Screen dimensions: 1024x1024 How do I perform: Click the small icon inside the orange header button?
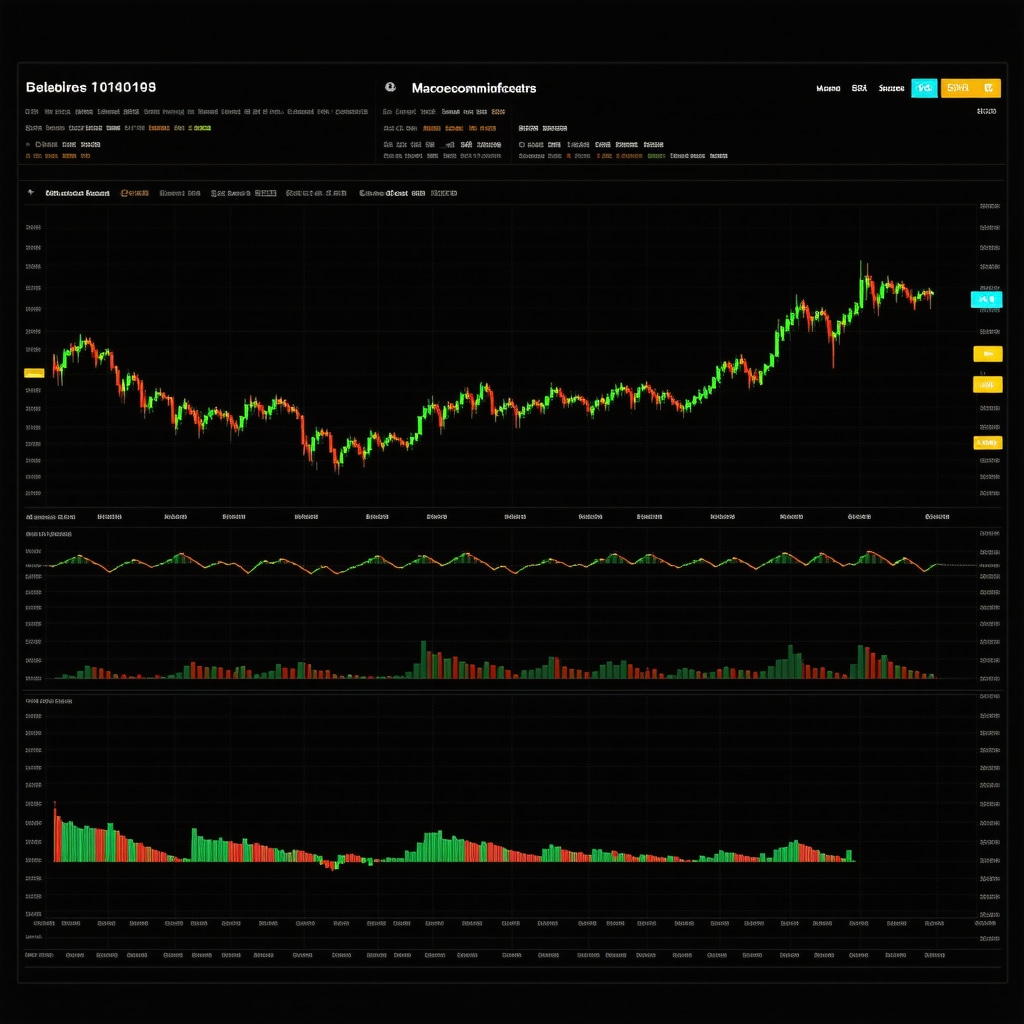click(x=989, y=88)
